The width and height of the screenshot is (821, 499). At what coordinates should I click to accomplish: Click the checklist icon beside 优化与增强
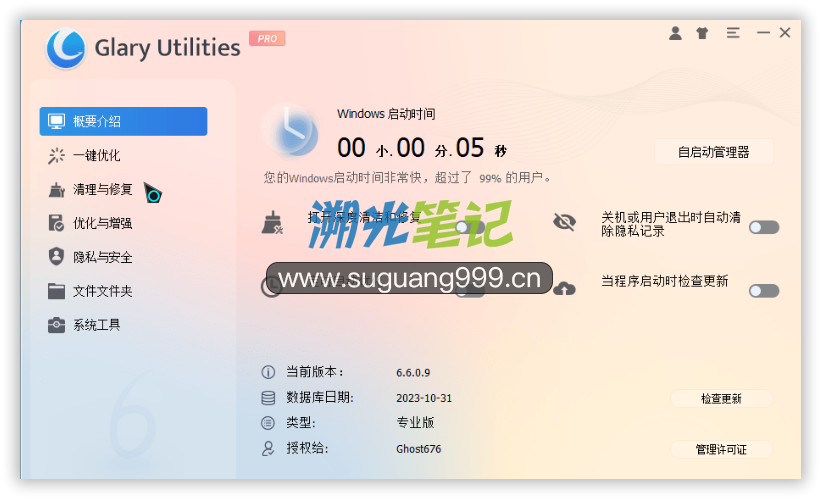[x=57, y=223]
